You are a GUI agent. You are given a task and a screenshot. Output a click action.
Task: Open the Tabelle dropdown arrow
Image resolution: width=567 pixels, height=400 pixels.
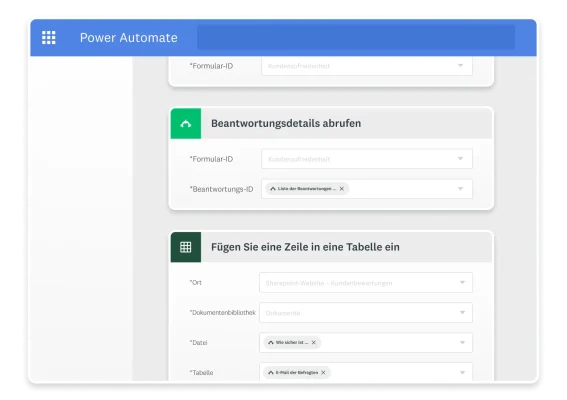point(462,373)
